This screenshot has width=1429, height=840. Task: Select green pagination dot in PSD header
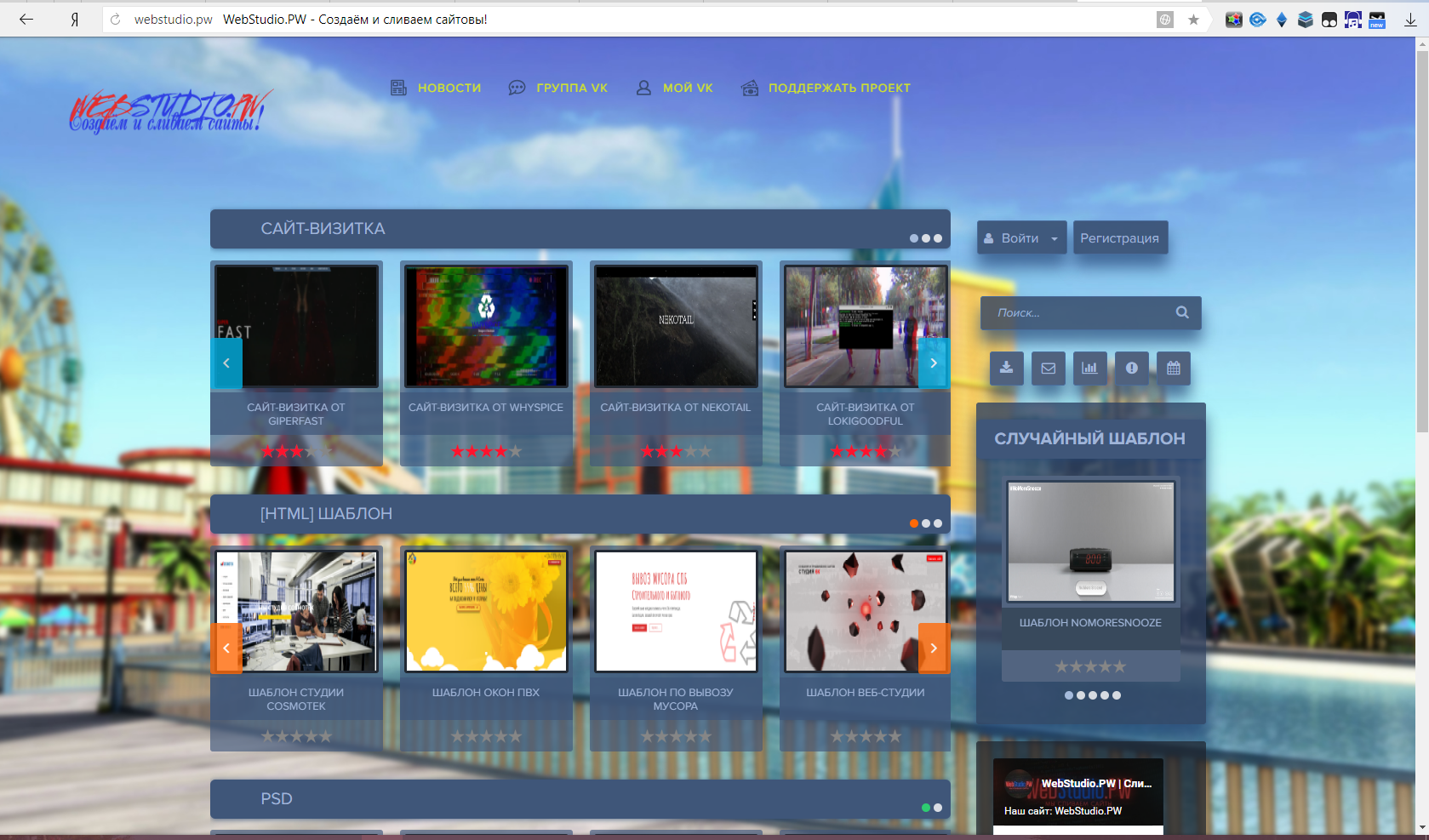(926, 808)
